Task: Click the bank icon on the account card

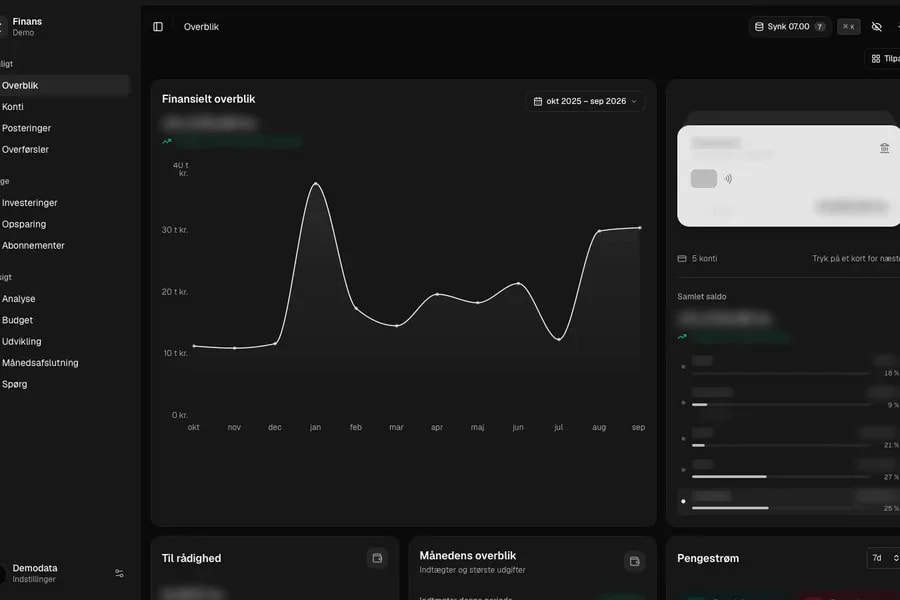Action: coord(885,148)
